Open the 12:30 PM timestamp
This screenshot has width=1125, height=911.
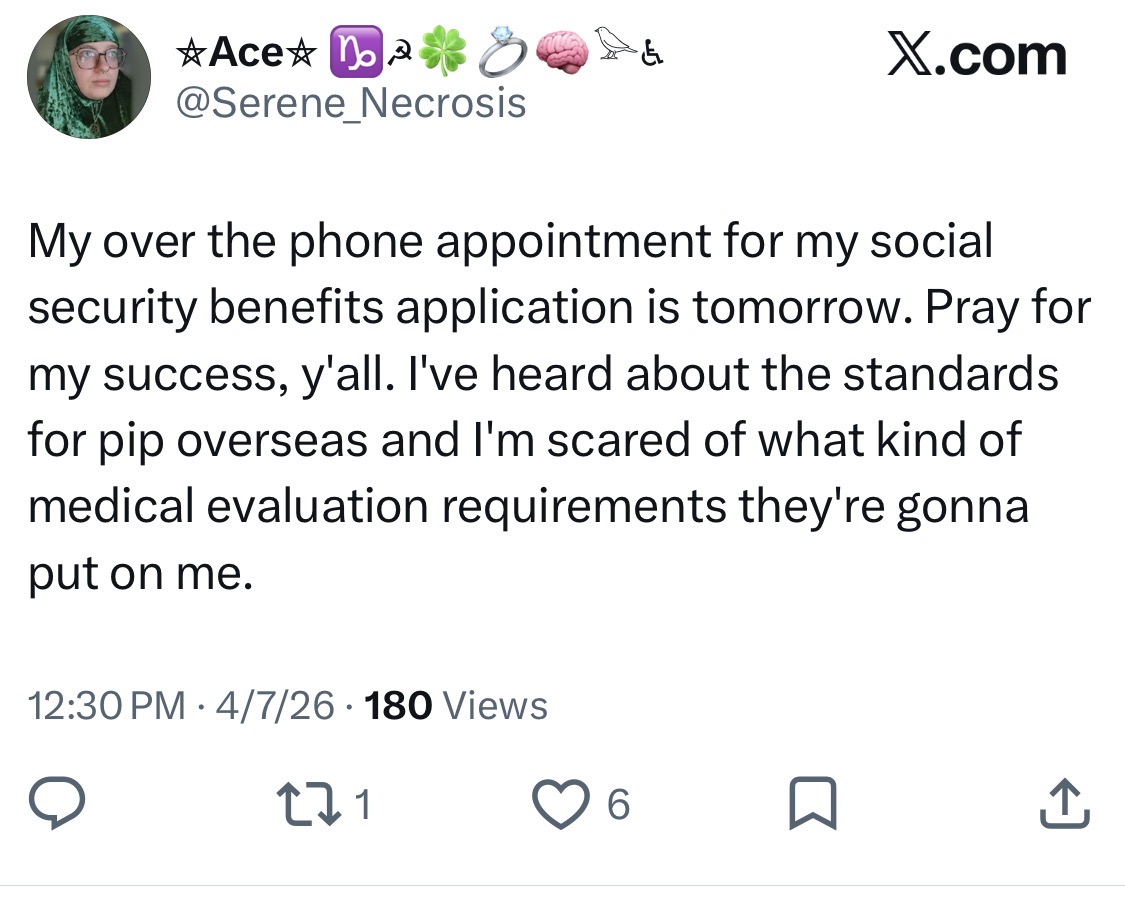107,705
